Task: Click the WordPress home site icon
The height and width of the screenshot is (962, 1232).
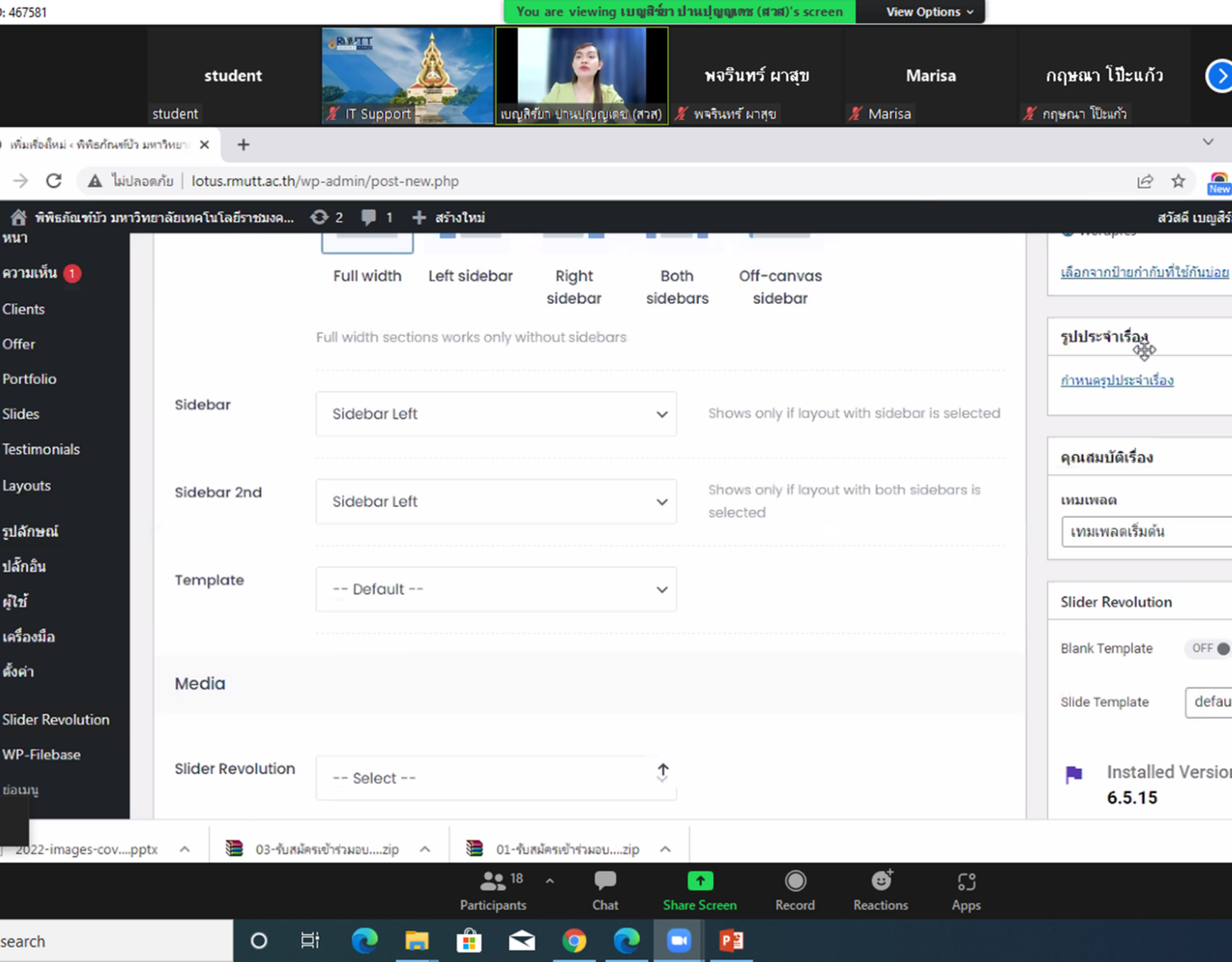Action: click(x=18, y=217)
